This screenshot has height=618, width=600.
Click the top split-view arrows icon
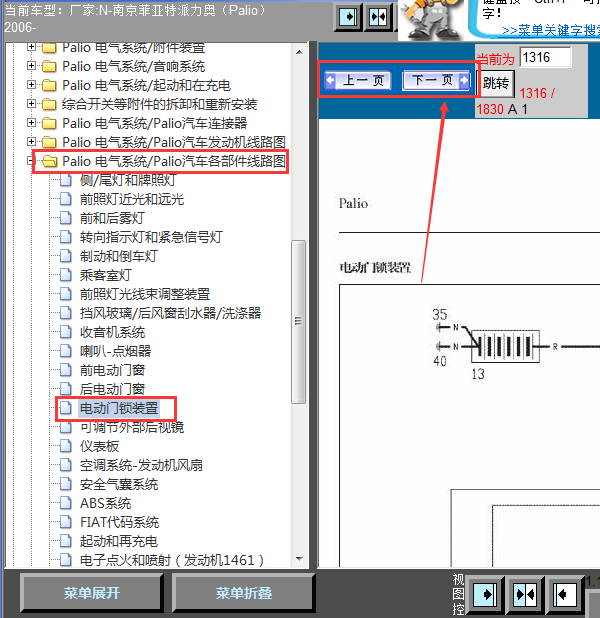378,17
